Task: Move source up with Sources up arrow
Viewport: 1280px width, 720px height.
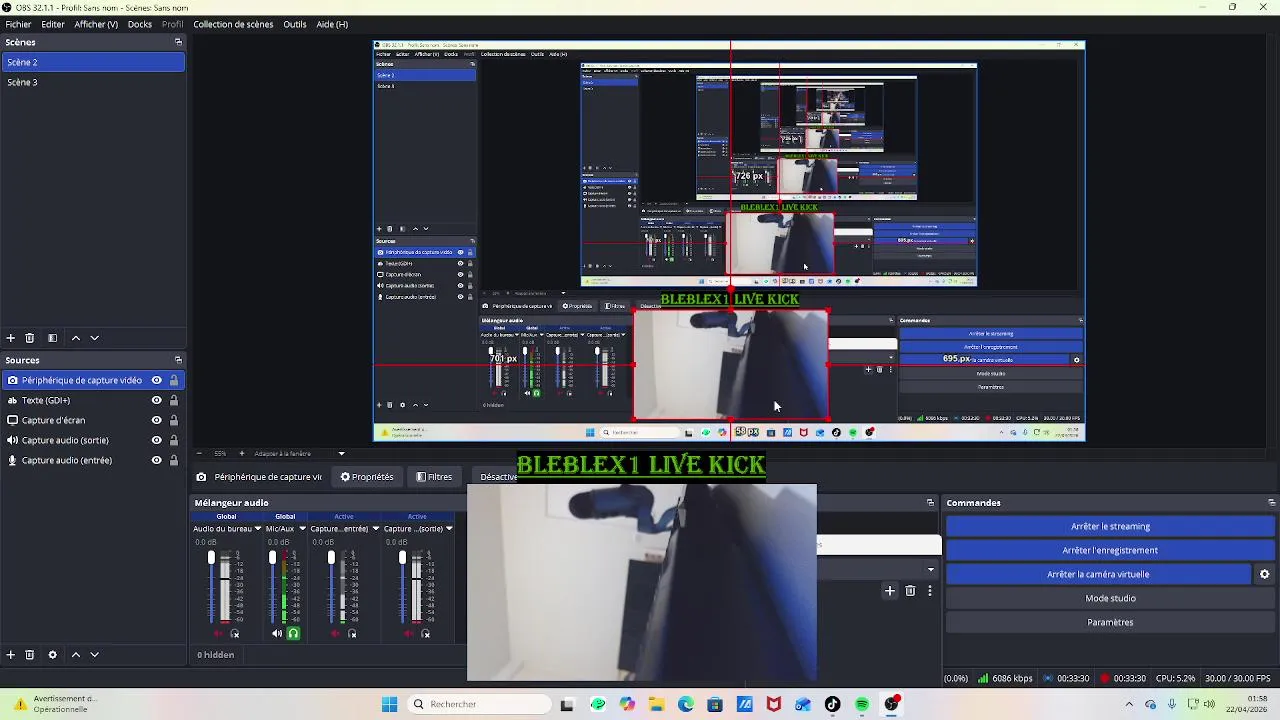Action: (75, 655)
